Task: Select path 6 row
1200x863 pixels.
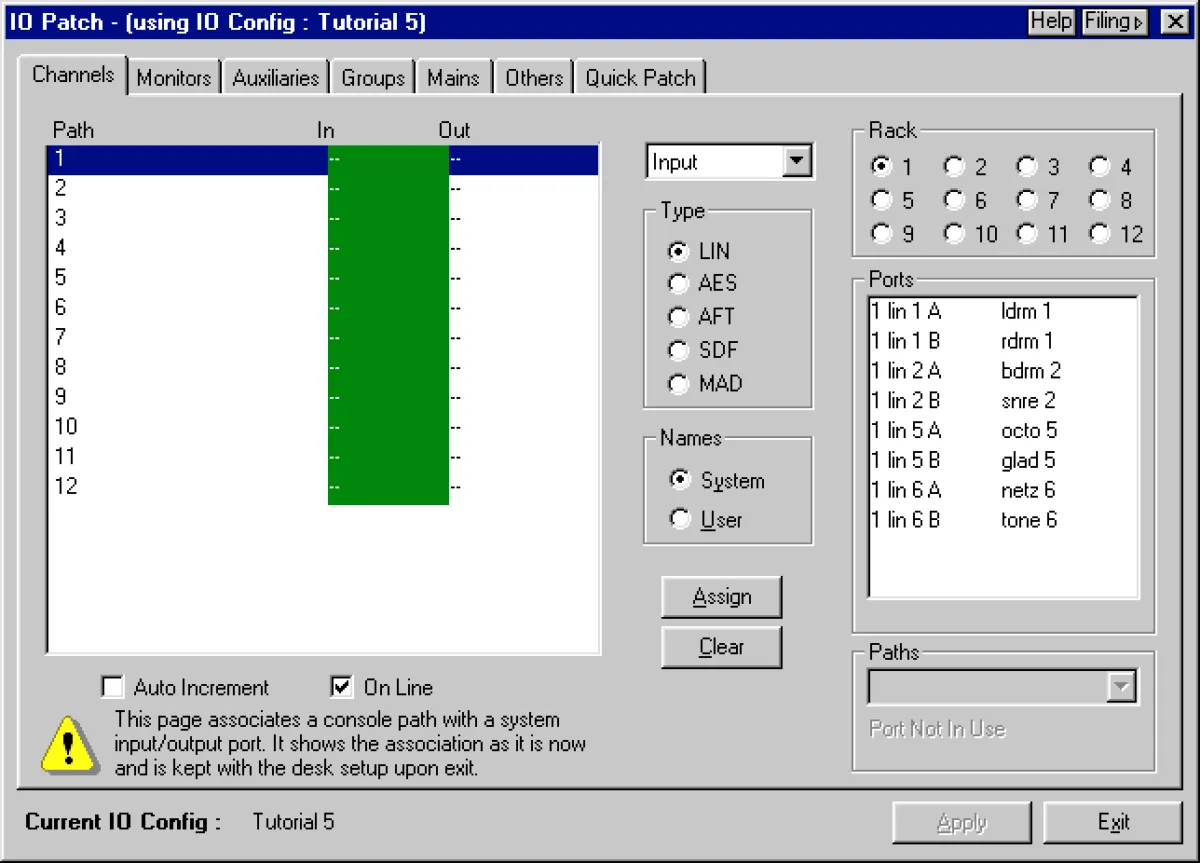Action: (x=323, y=308)
